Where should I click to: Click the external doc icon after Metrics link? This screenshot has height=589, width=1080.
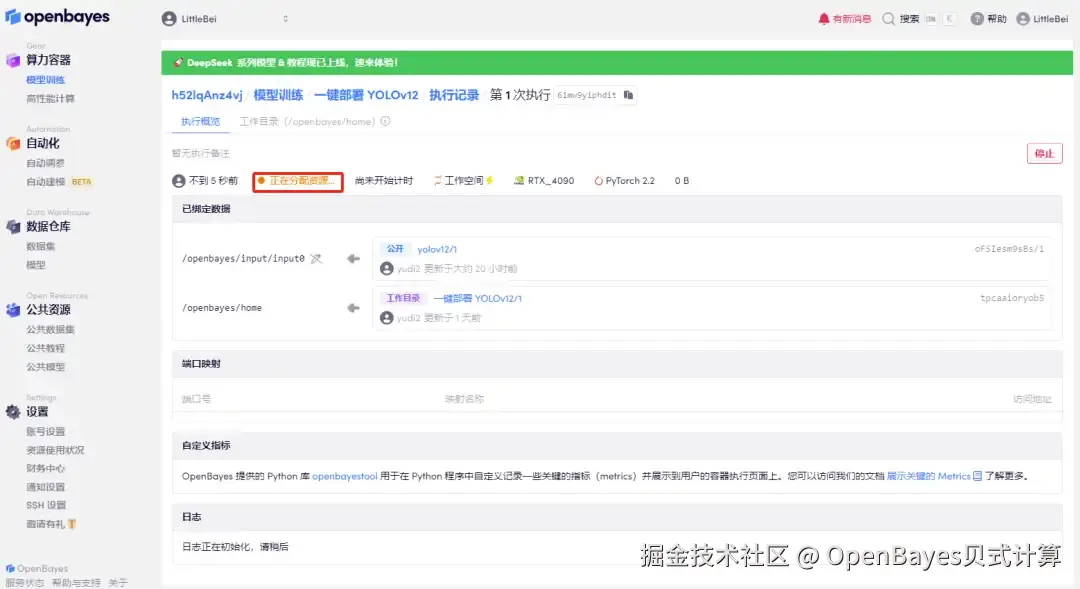(977, 476)
